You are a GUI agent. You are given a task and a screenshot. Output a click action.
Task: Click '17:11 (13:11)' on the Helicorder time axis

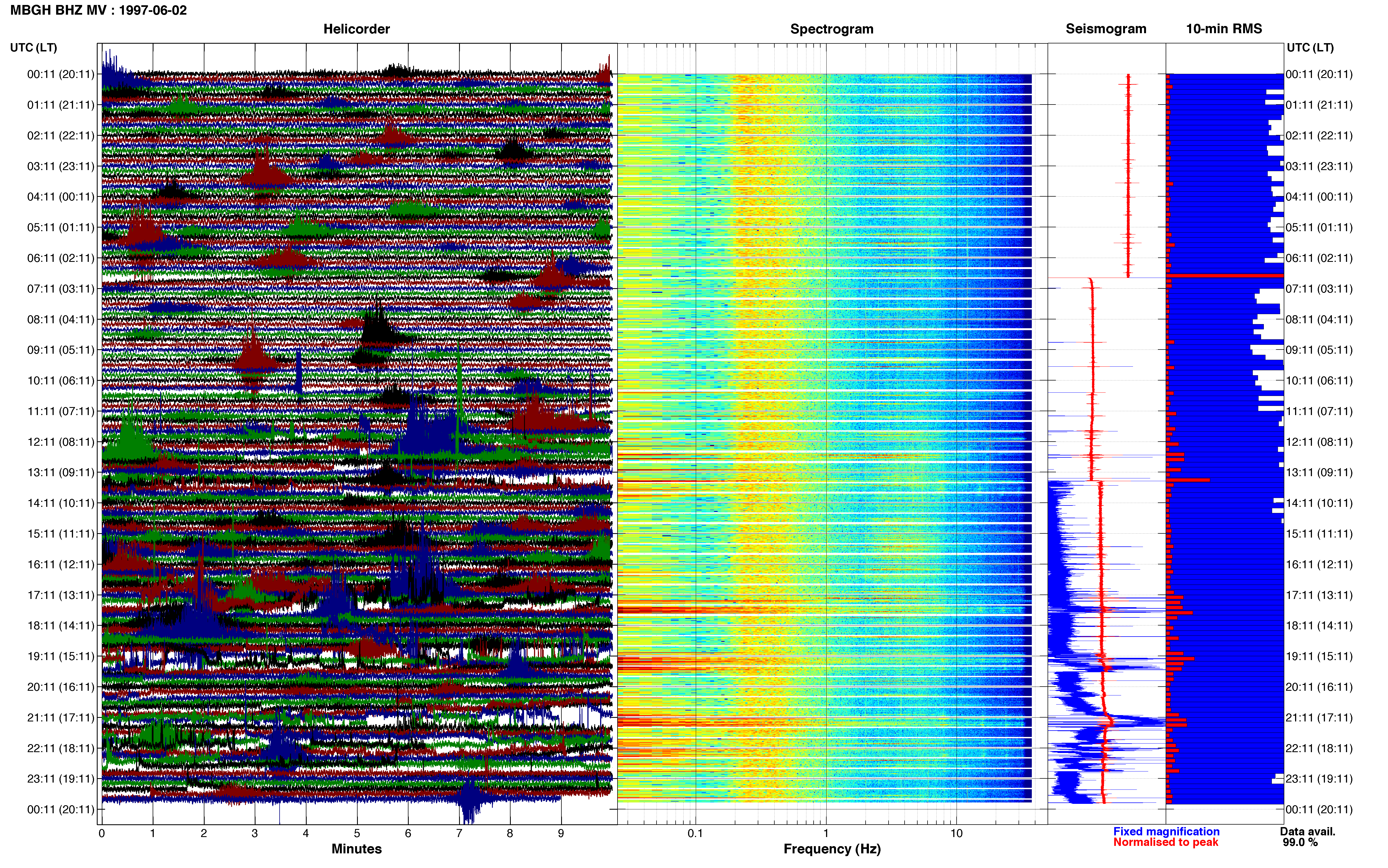61,595
